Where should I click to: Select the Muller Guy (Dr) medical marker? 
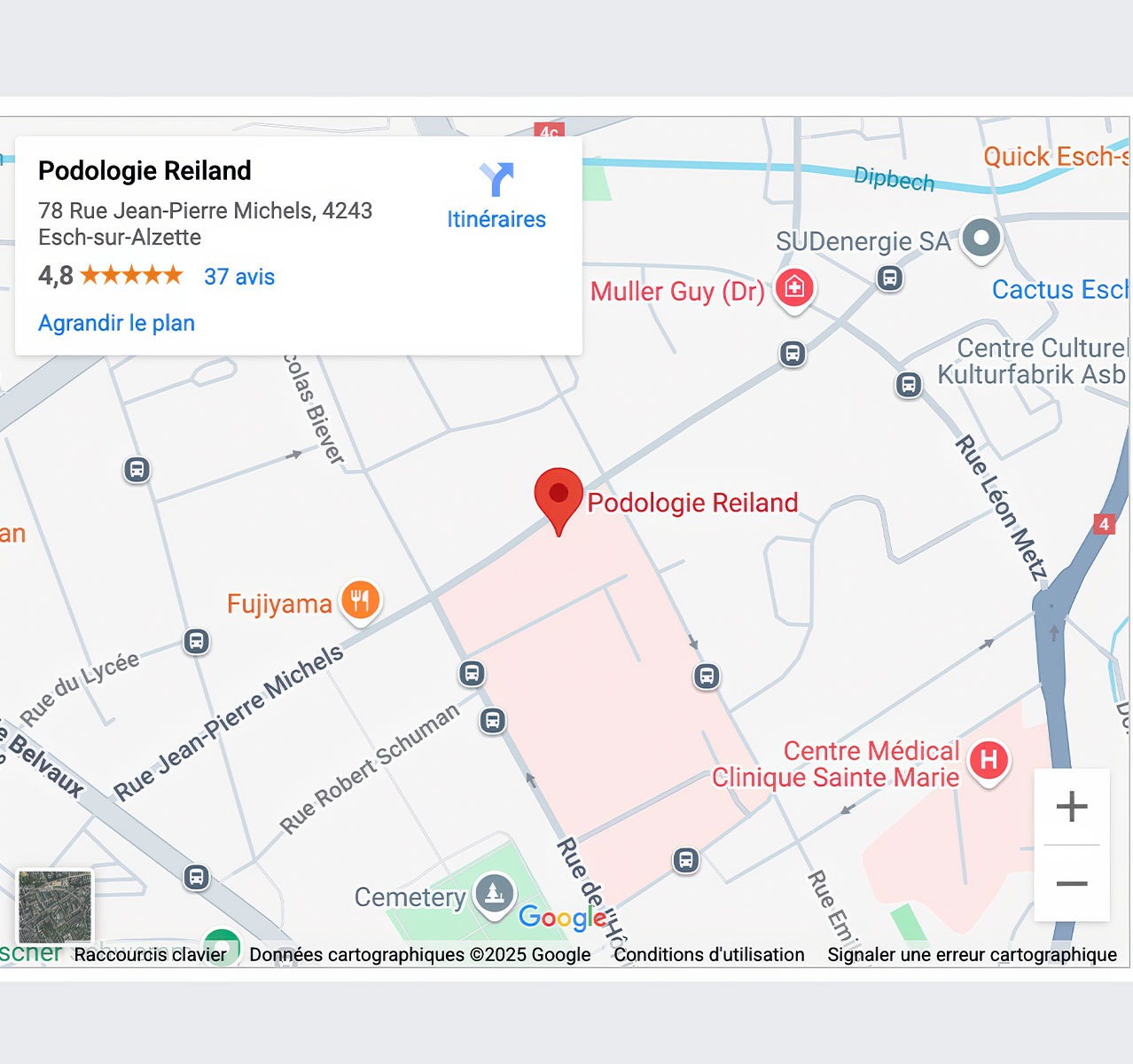click(794, 289)
